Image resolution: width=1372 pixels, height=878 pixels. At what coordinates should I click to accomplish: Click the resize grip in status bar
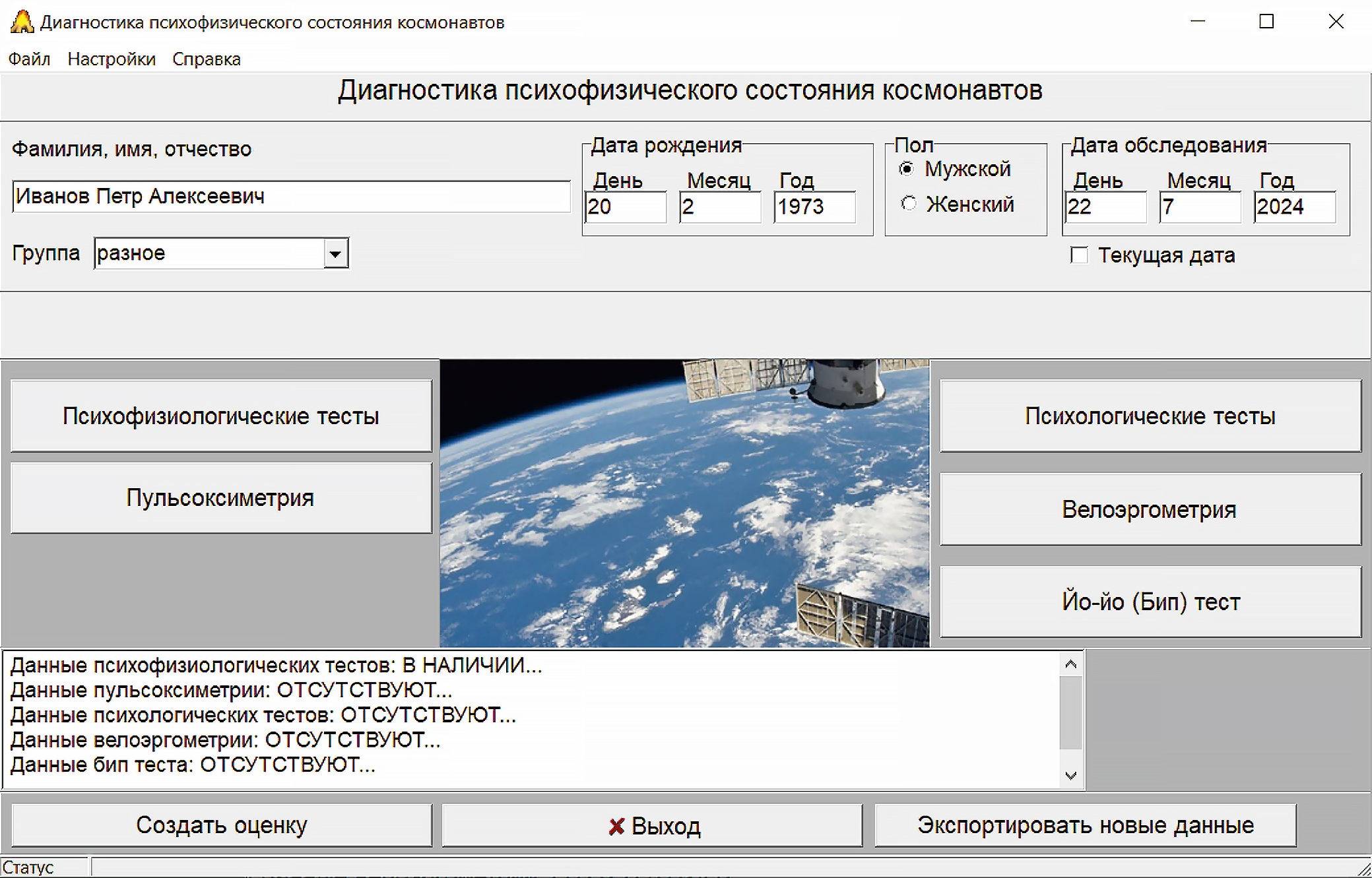tap(1364, 869)
